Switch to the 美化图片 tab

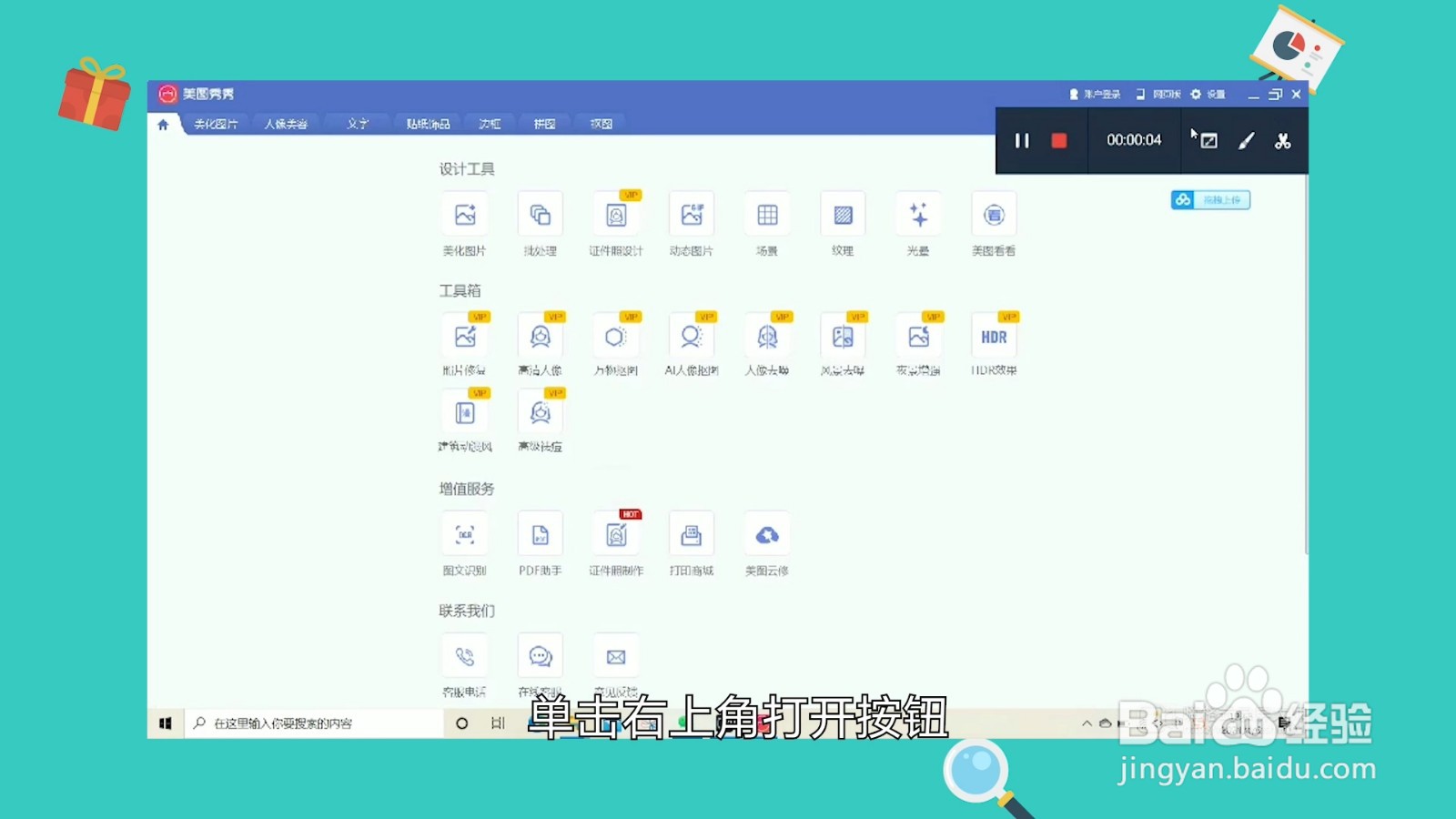pos(216,124)
